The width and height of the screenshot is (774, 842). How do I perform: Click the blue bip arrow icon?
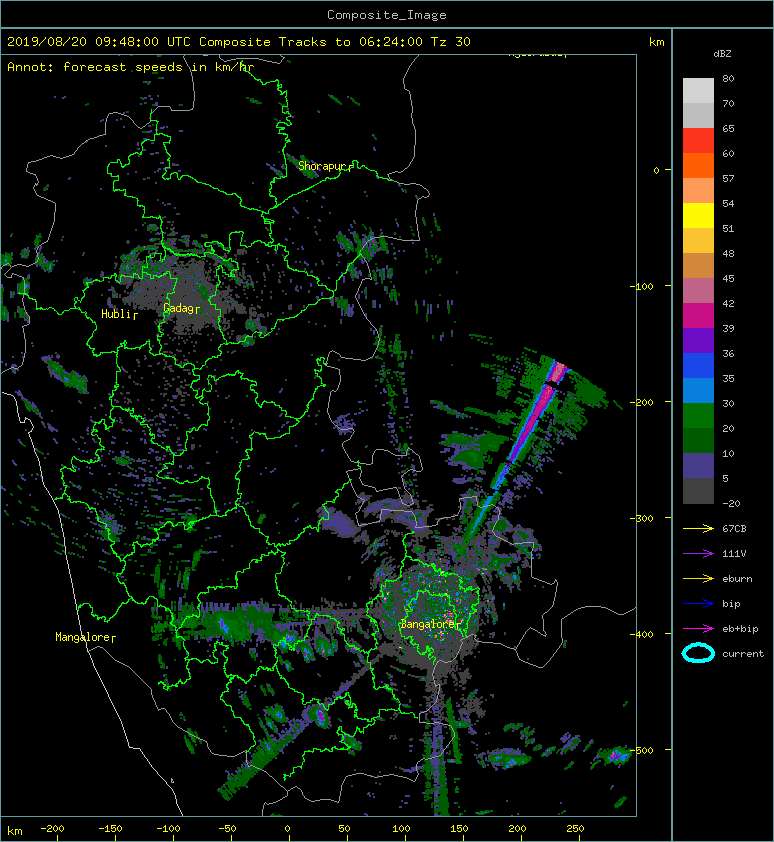click(698, 604)
